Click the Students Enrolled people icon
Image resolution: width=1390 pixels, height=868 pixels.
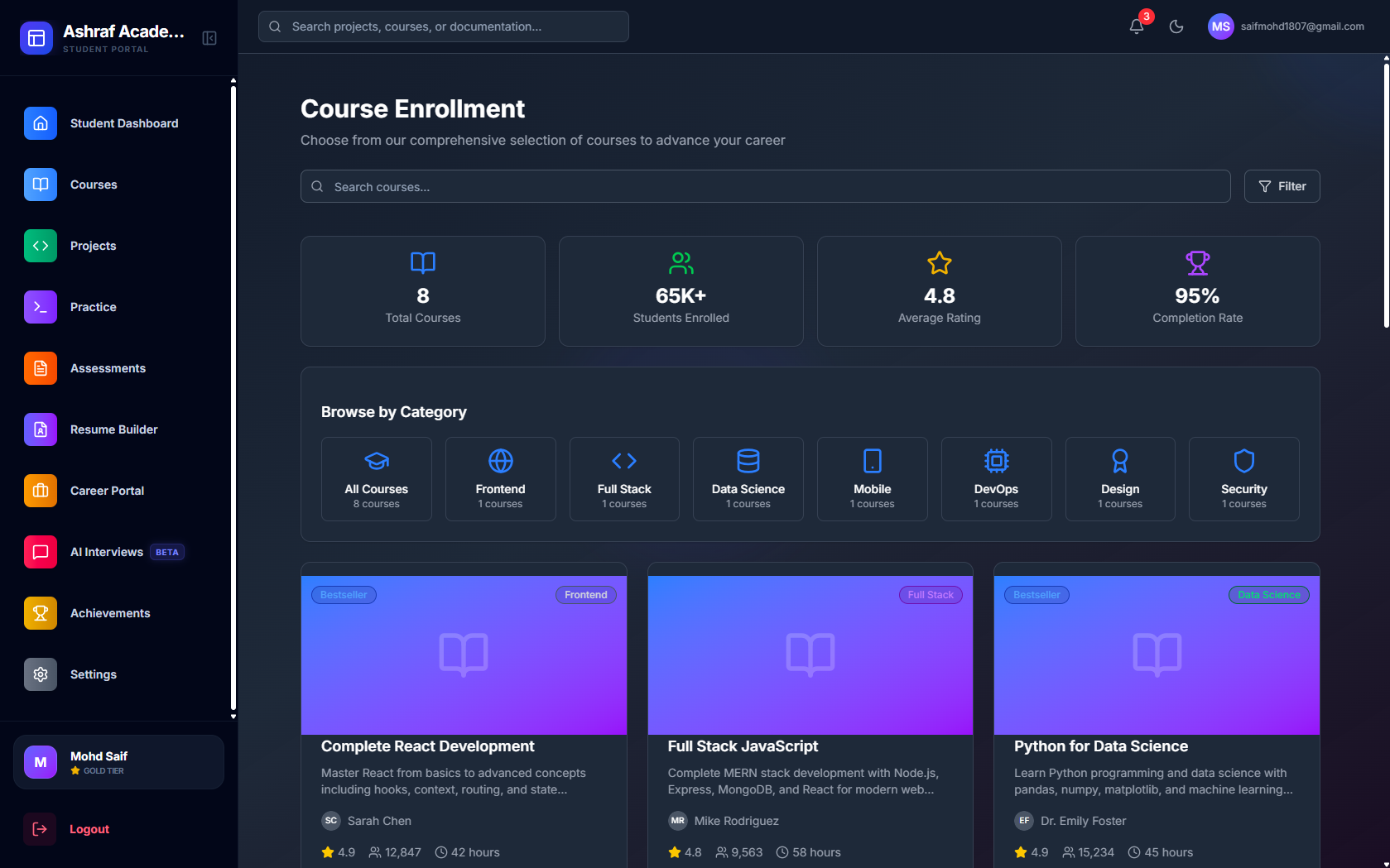tap(681, 263)
